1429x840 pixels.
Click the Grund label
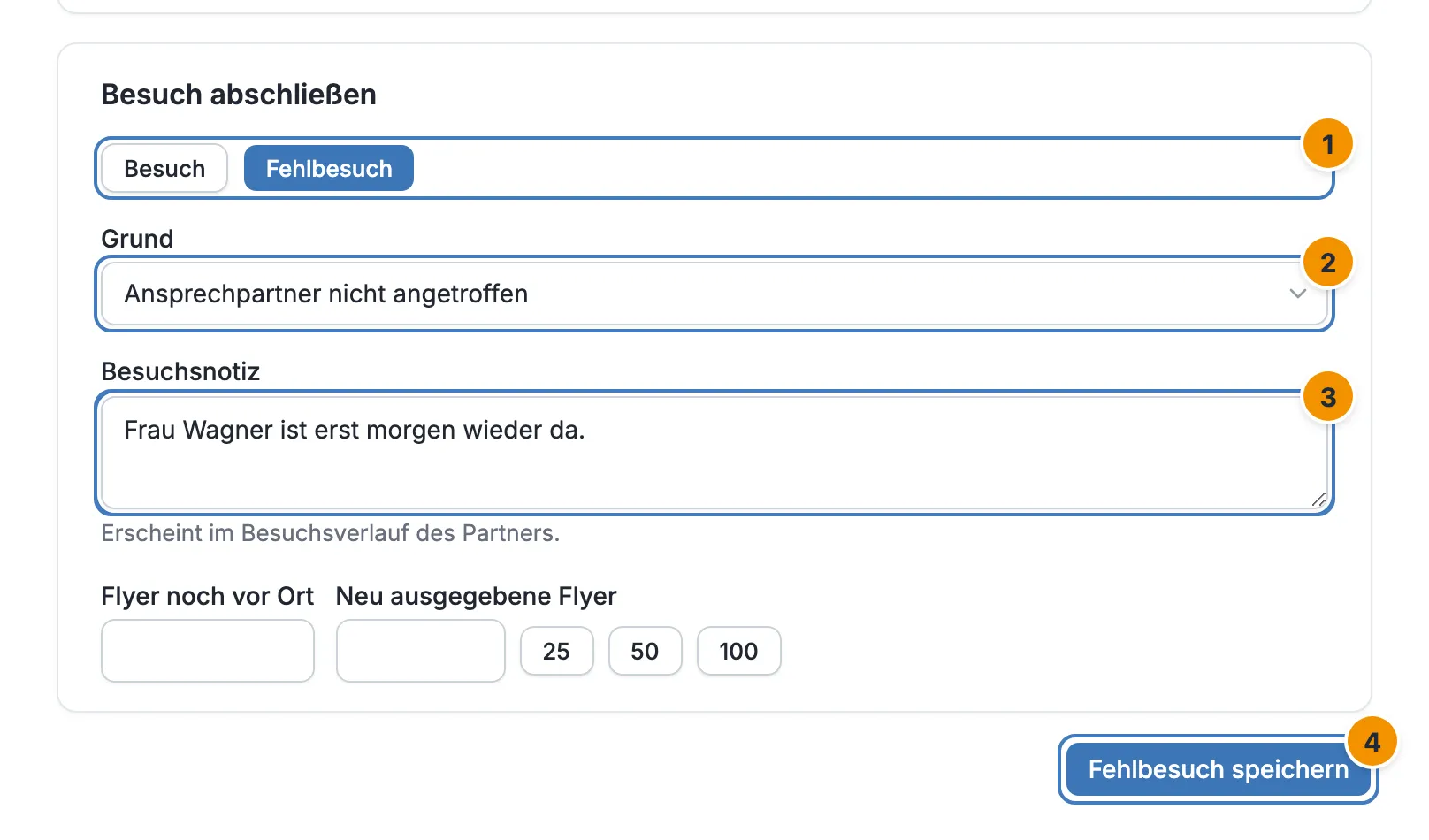[x=137, y=239]
